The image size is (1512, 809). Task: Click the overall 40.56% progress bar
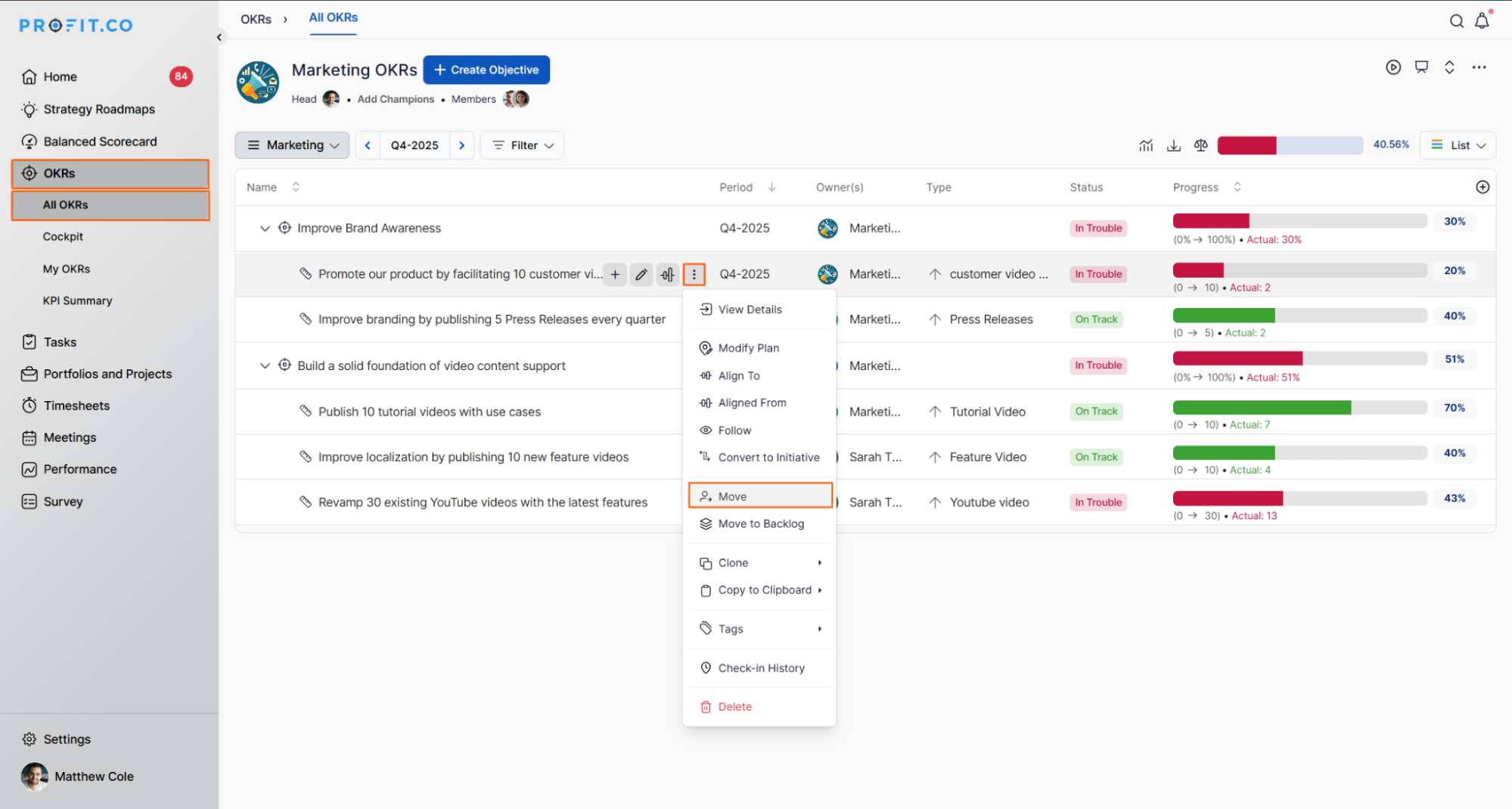click(x=1290, y=145)
